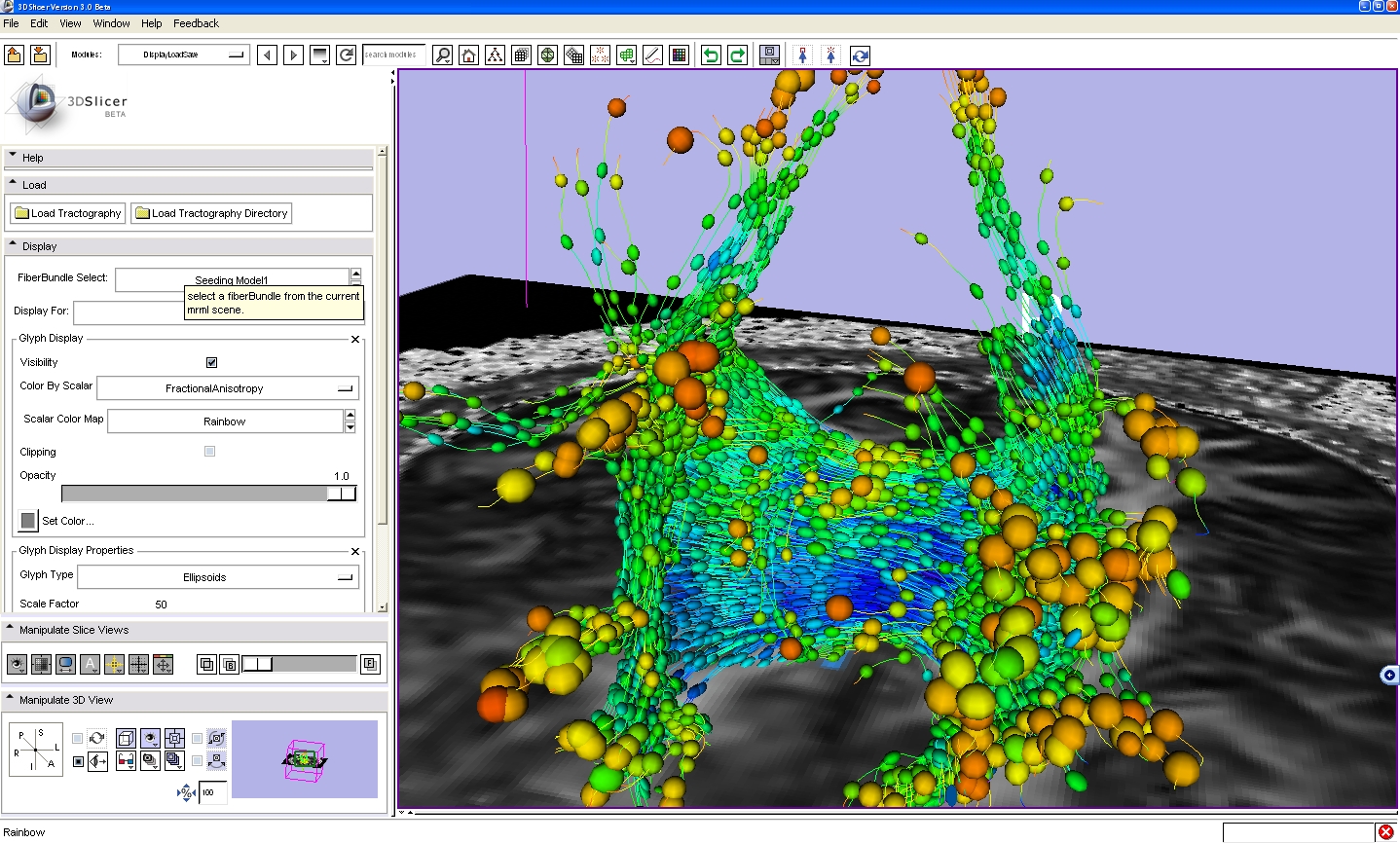Click the 3D cube icon in 3D View
Viewport: 1400px width, 843px height.
[126, 738]
